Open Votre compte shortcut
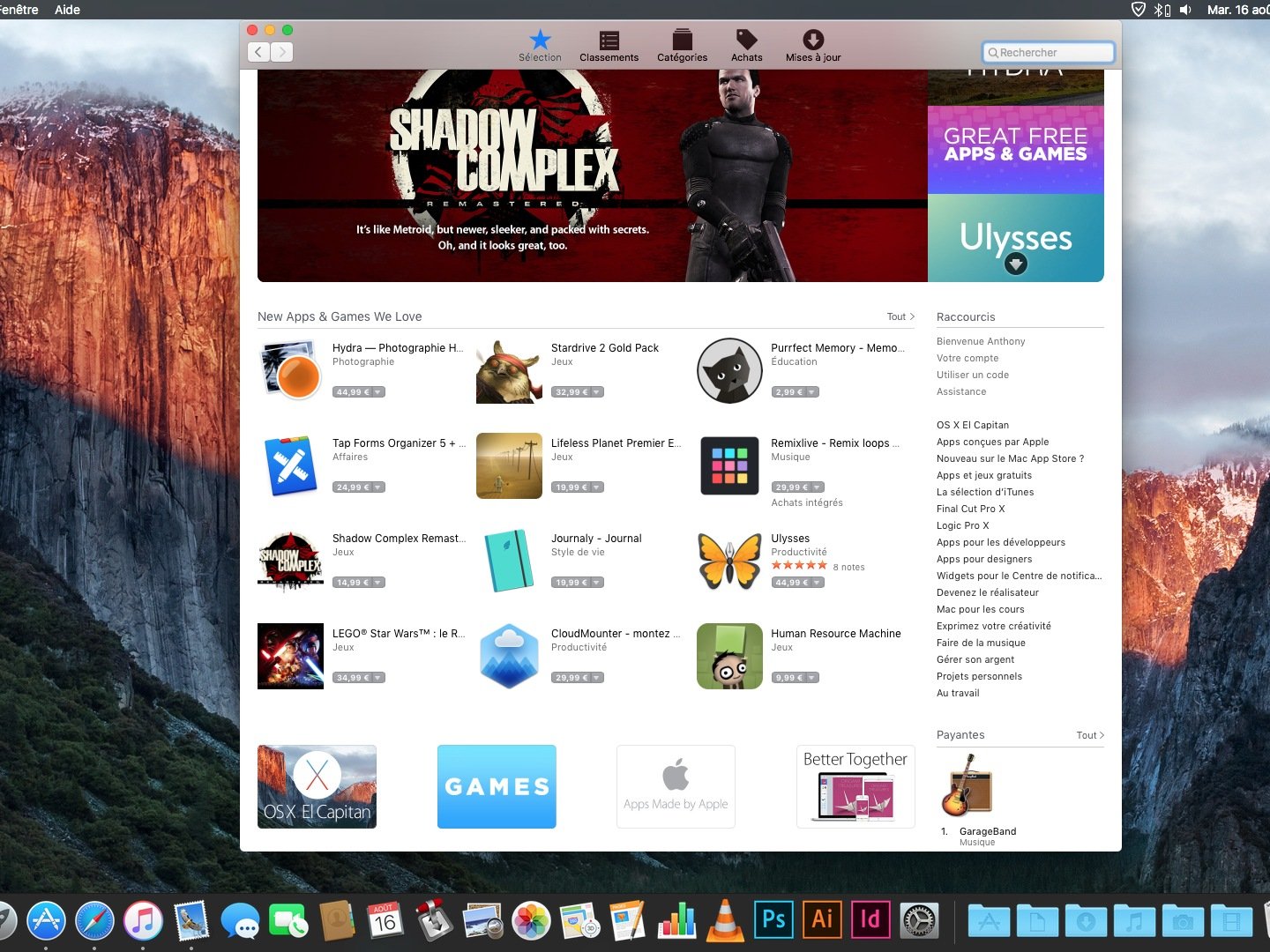The height and width of the screenshot is (952, 1270). point(967,358)
